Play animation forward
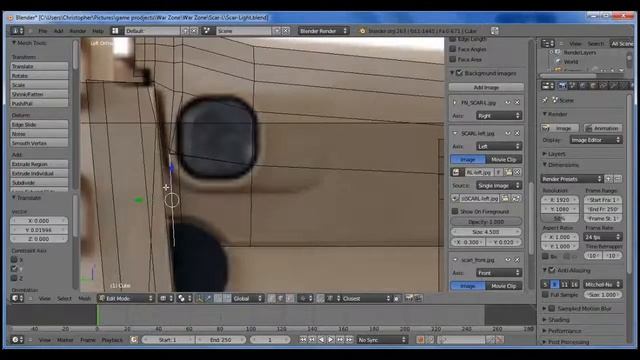Screen dimensions: 640x360 pyautogui.click(x=331, y=340)
